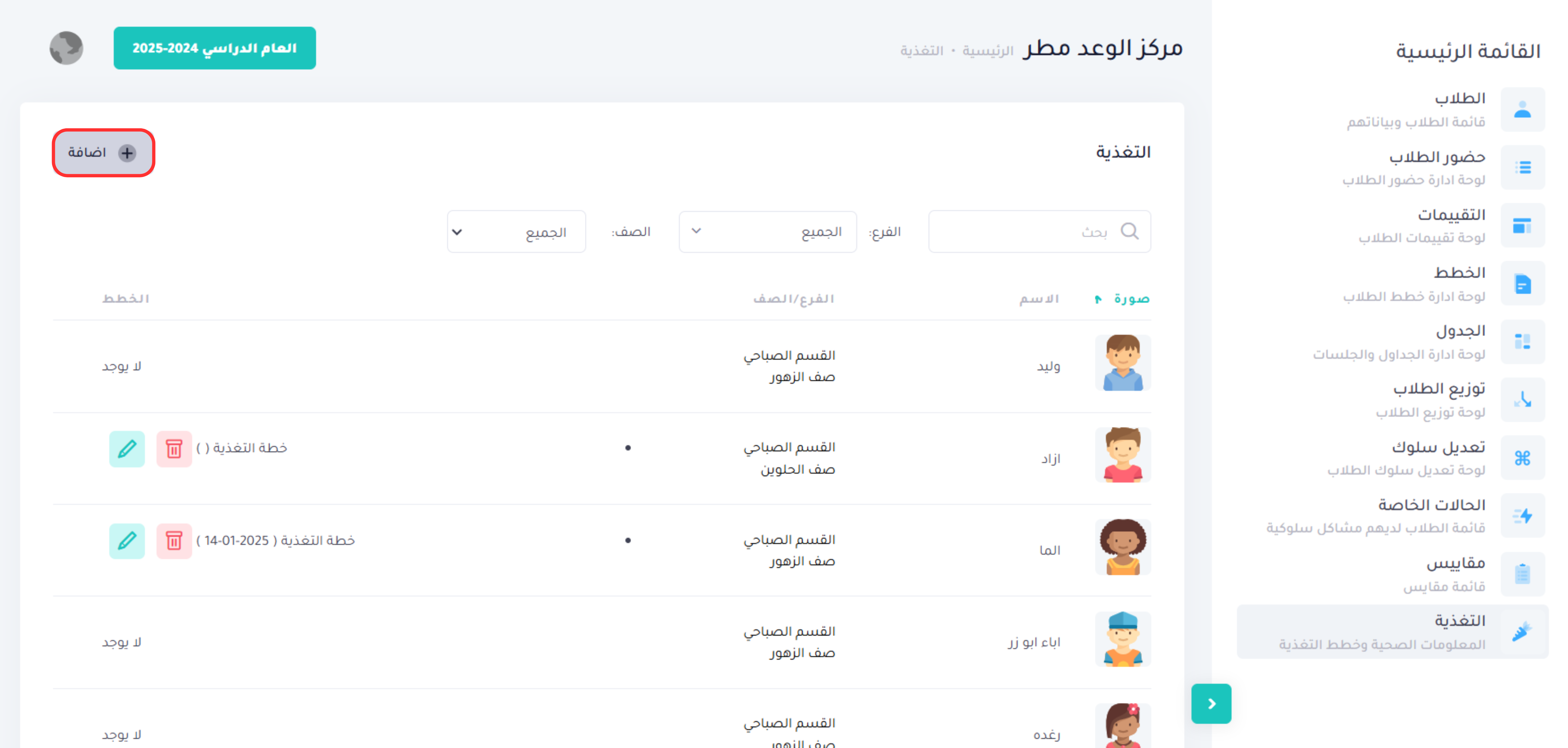Open the user avatar in header

(66, 48)
